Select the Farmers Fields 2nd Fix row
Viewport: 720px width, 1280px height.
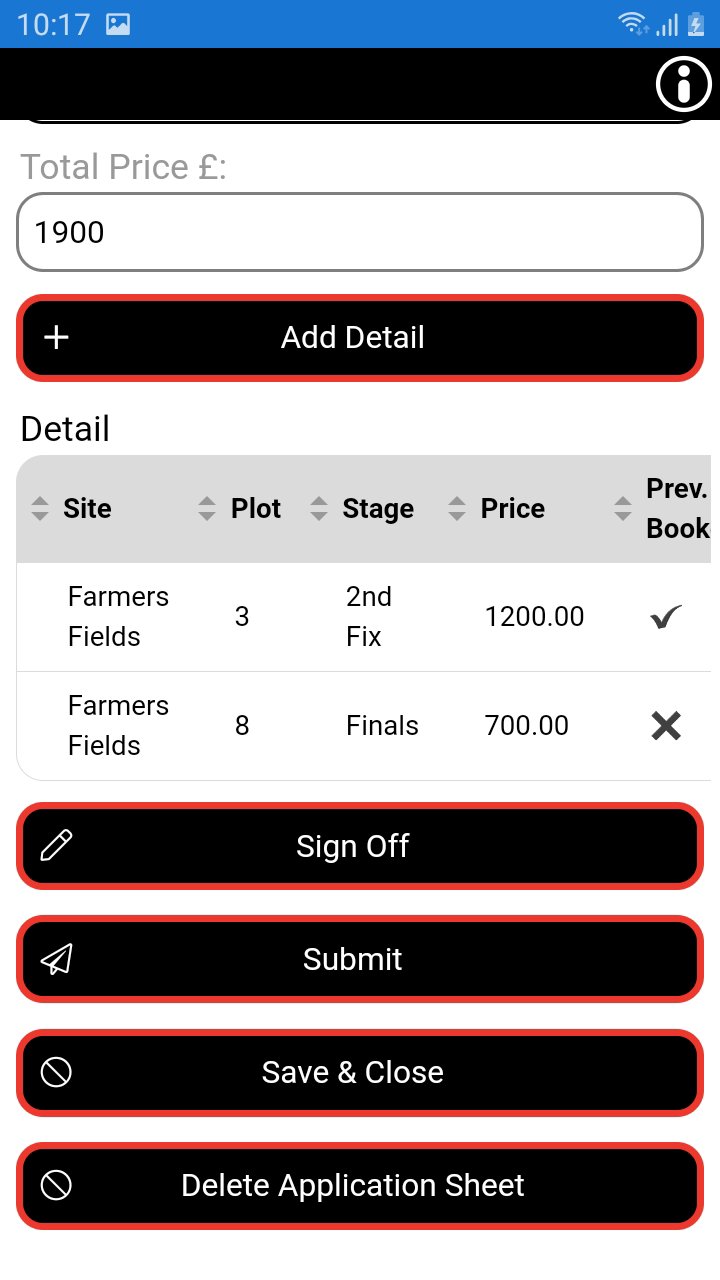(x=364, y=617)
